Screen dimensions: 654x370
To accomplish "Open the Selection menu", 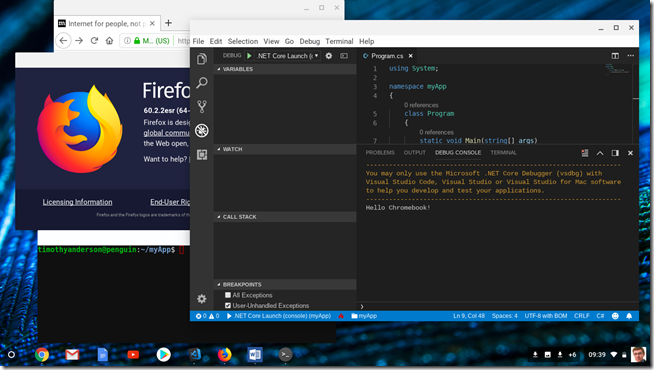I will (x=243, y=41).
